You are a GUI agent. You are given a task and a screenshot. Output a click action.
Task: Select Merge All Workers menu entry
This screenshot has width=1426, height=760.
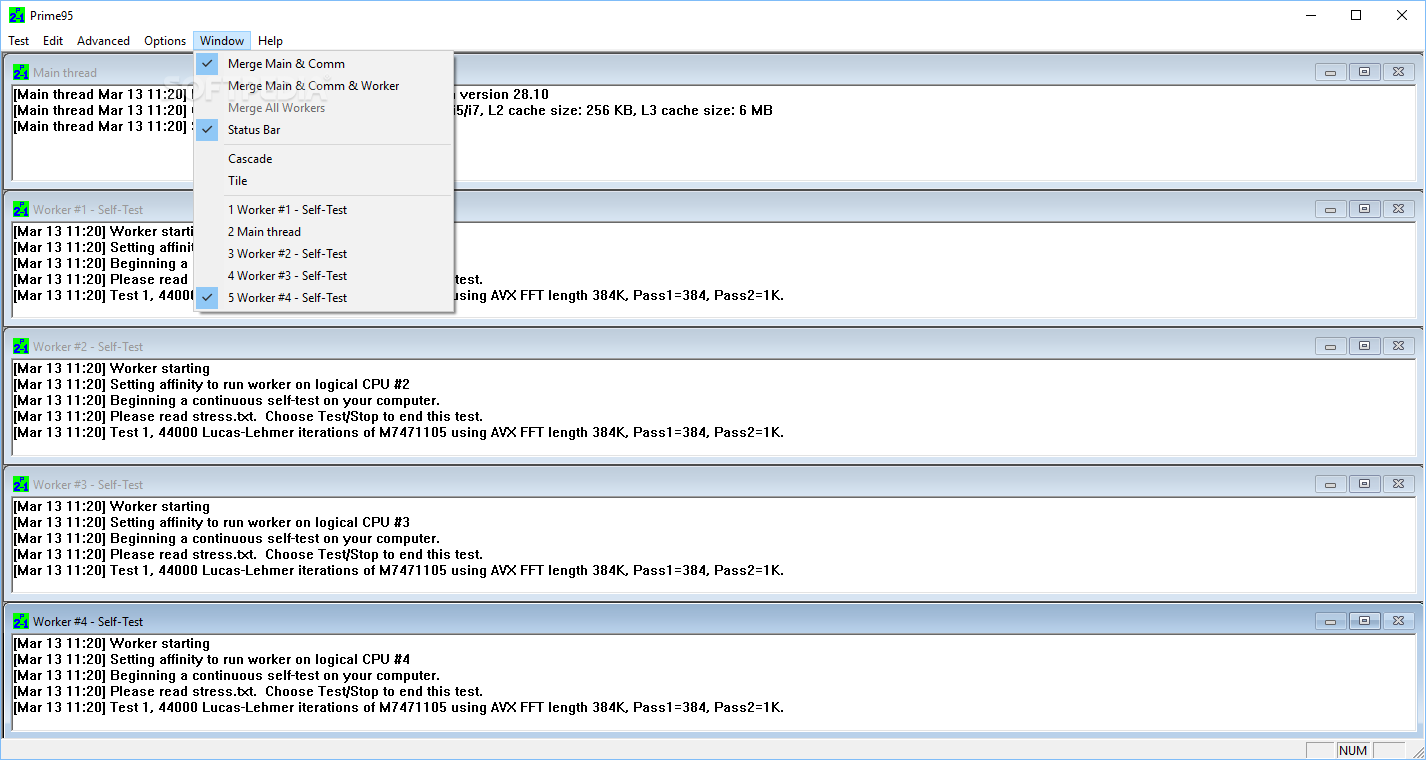pos(324,107)
